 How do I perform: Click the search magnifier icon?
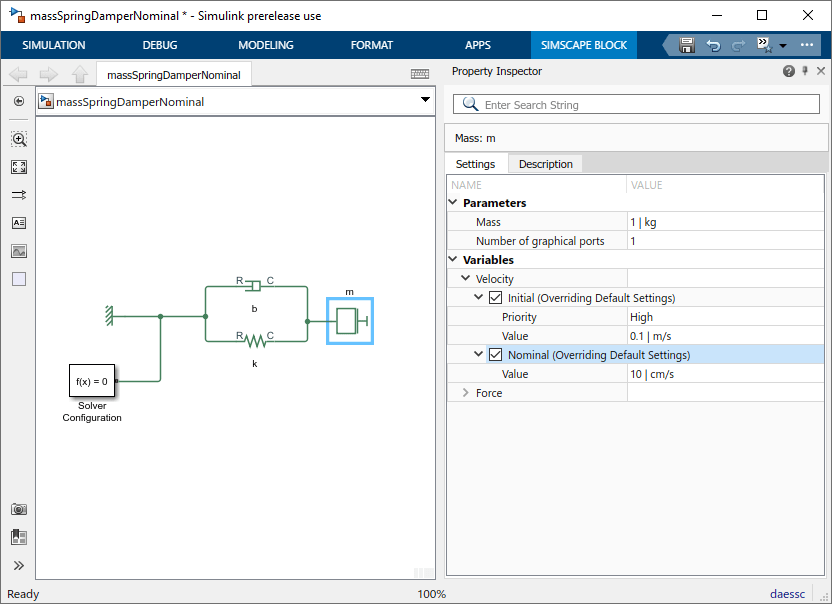coord(470,104)
